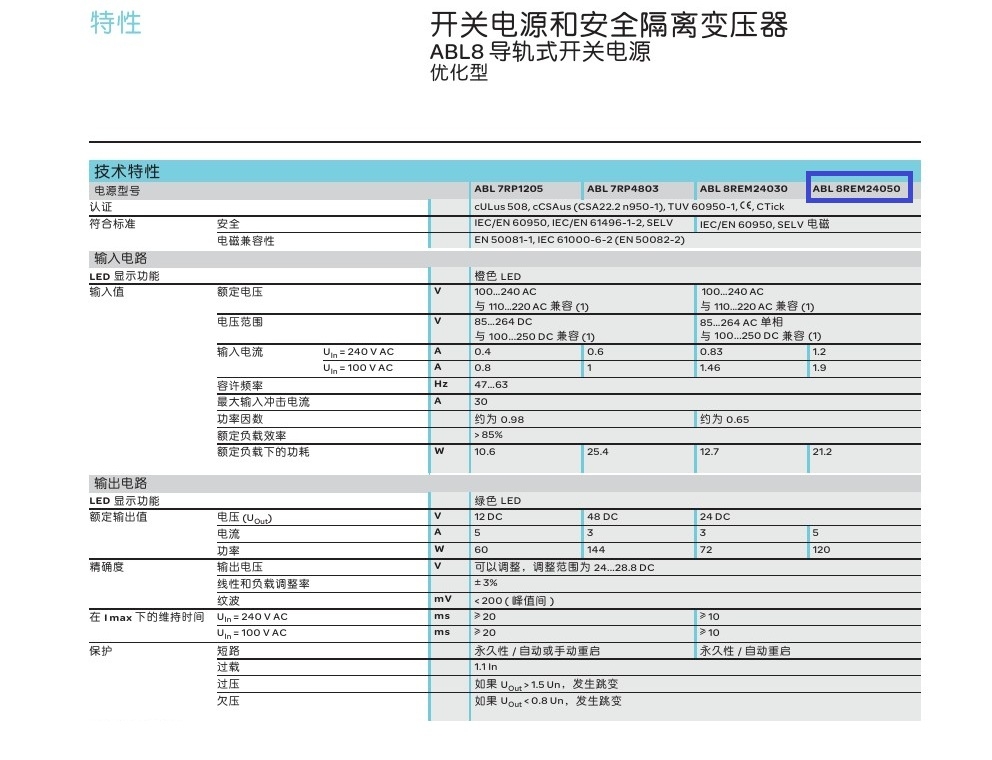The height and width of the screenshot is (760, 992).
Task: Click the 额定电压 row label
Action: pyautogui.click(x=240, y=292)
